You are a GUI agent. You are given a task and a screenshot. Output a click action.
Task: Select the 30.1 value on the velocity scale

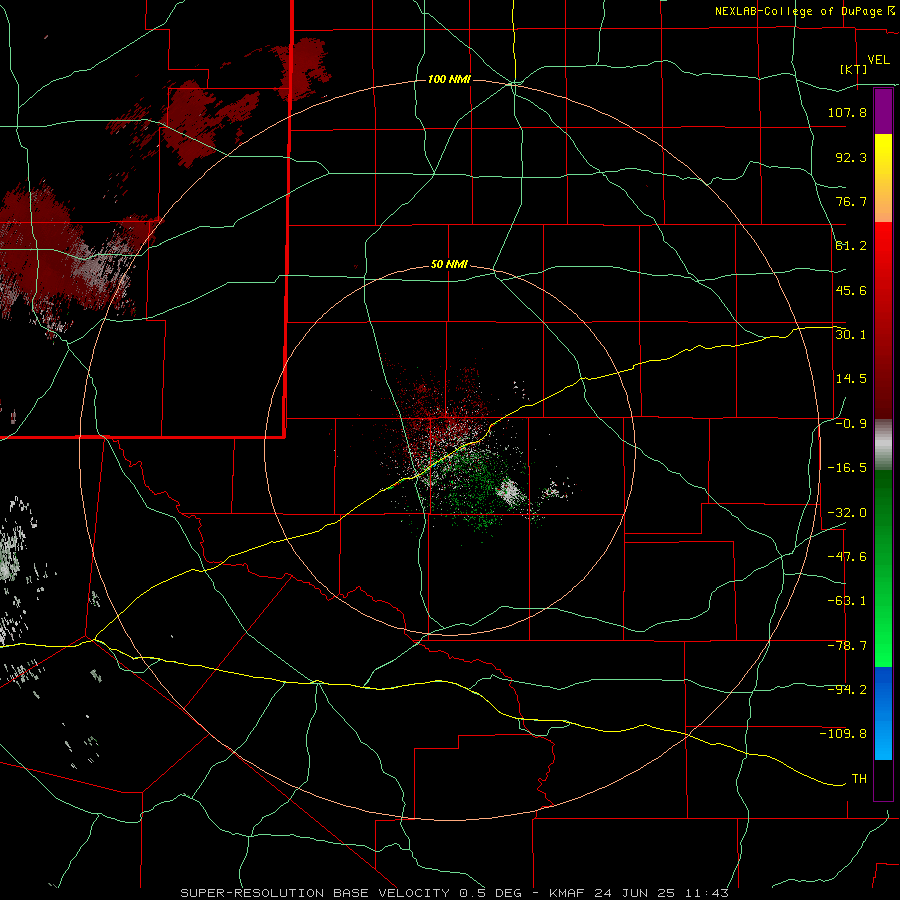(x=851, y=335)
